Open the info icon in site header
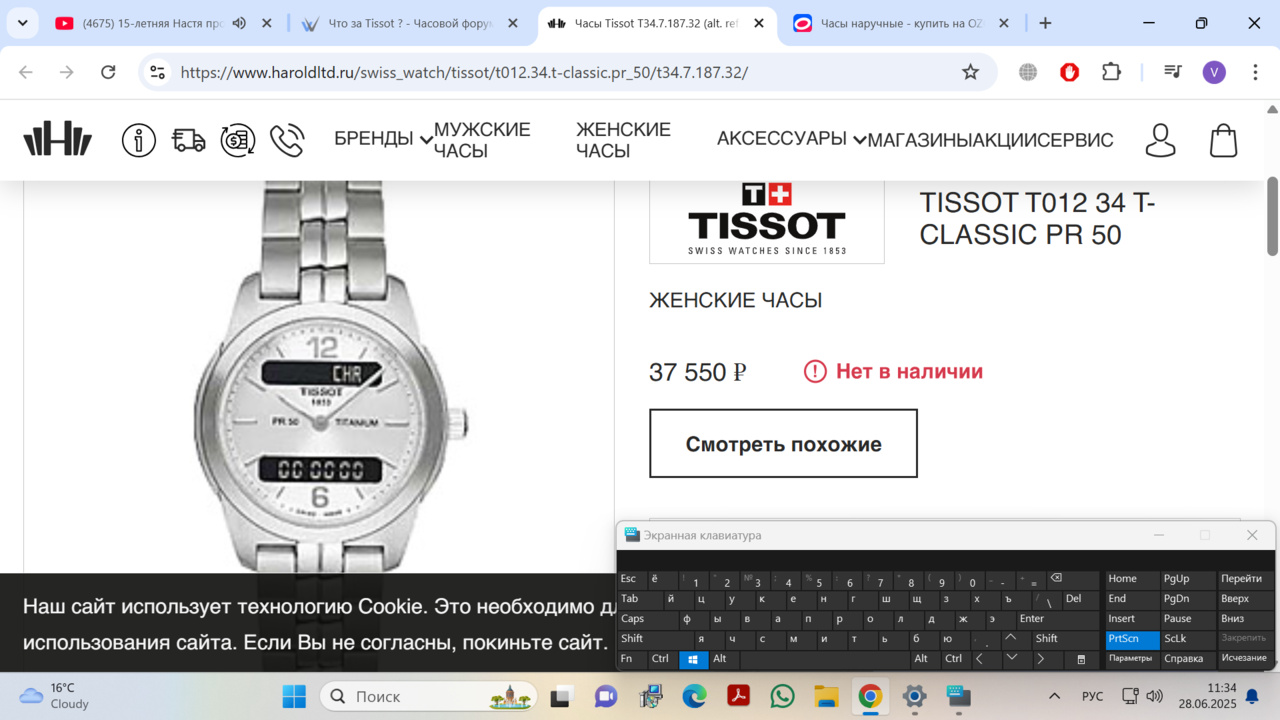Screen dimensions: 1280x720 click(139, 140)
